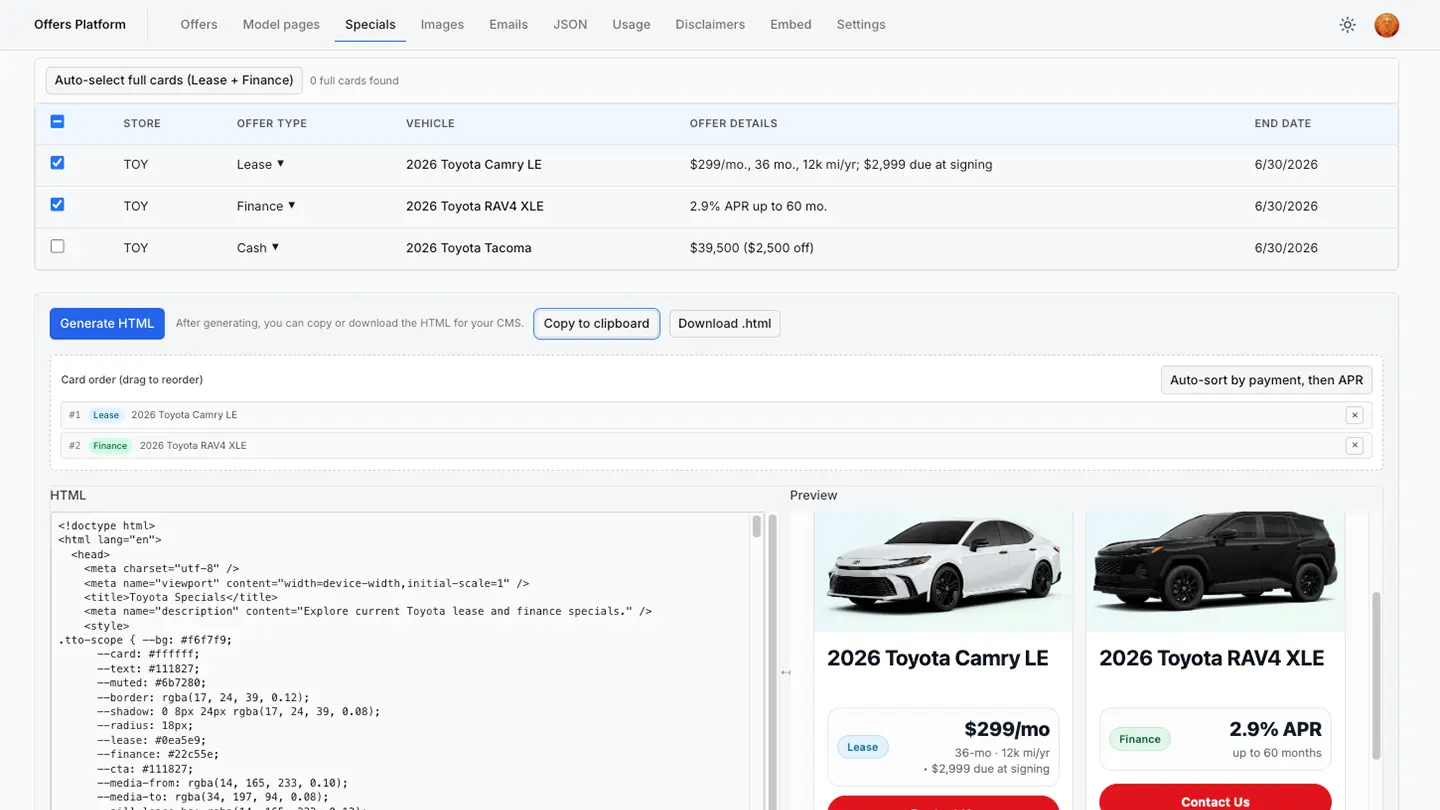The image size is (1440, 810).
Task: Click the '0 full cards found' text
Action: [354, 81]
